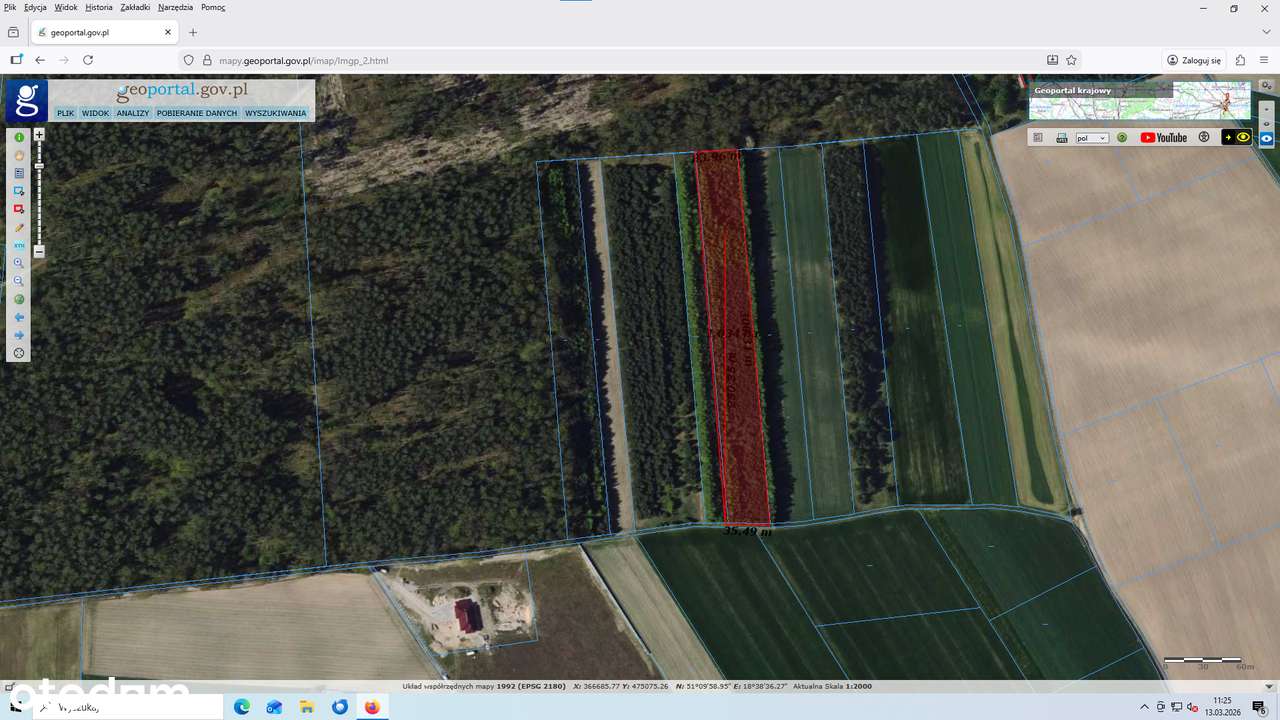Open the YouTube link
Image resolution: width=1280 pixels, height=720 pixels.
(x=1163, y=138)
